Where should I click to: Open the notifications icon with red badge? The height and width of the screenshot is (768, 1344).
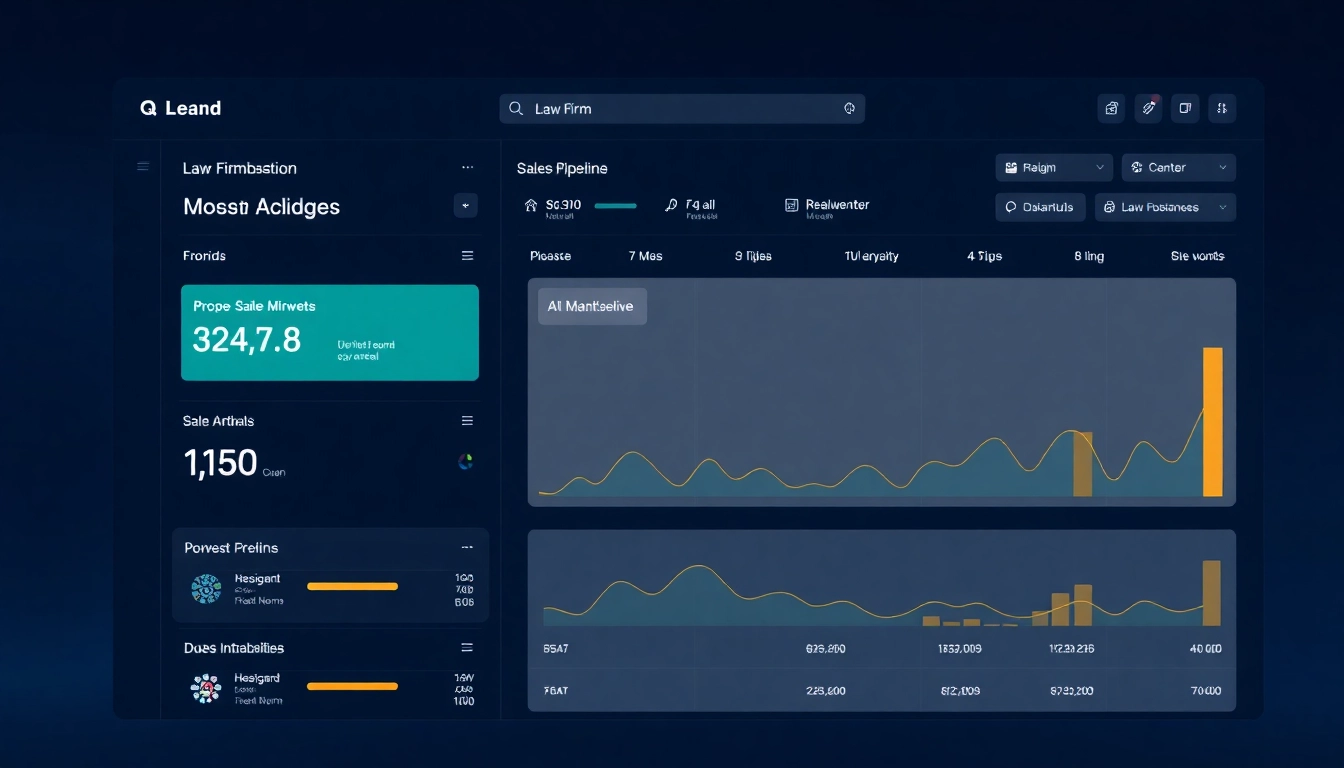coord(1148,108)
